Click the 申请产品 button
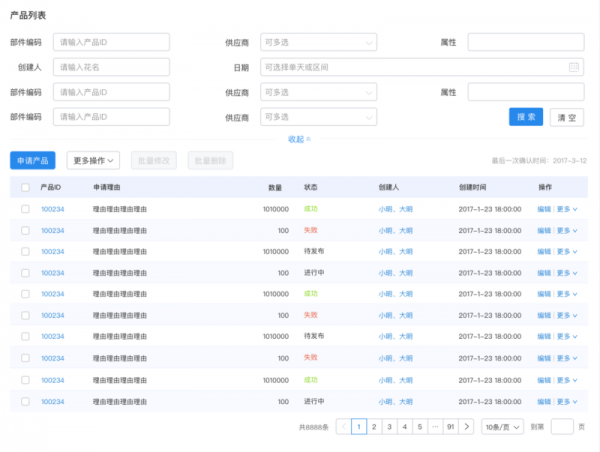The width and height of the screenshot is (600, 452). 33,160
